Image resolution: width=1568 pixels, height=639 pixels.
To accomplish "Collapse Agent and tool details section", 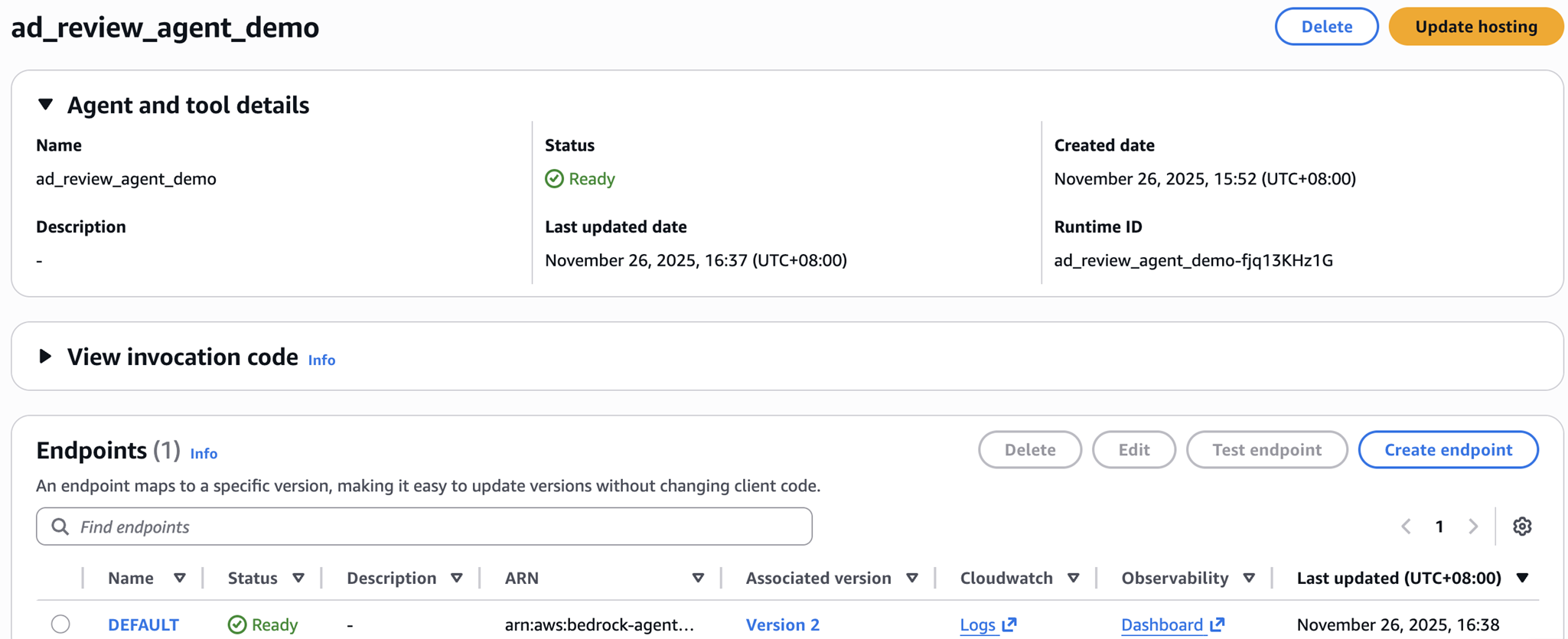I will coord(45,105).
